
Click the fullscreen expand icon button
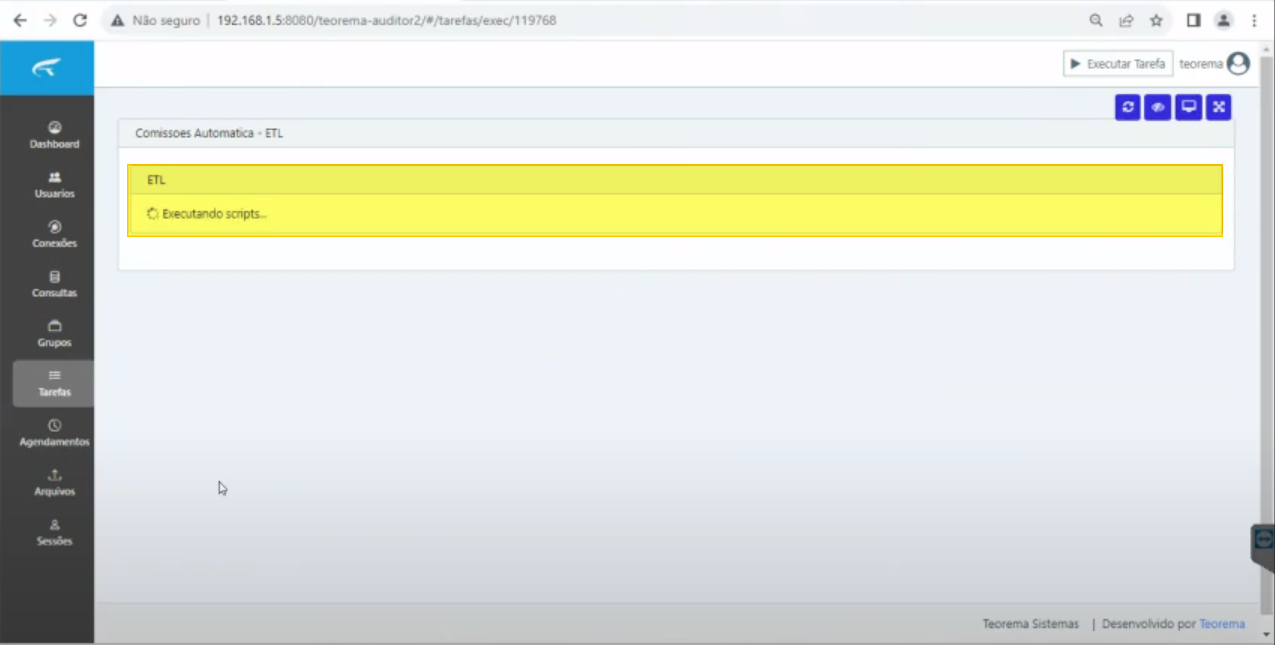click(x=1218, y=107)
